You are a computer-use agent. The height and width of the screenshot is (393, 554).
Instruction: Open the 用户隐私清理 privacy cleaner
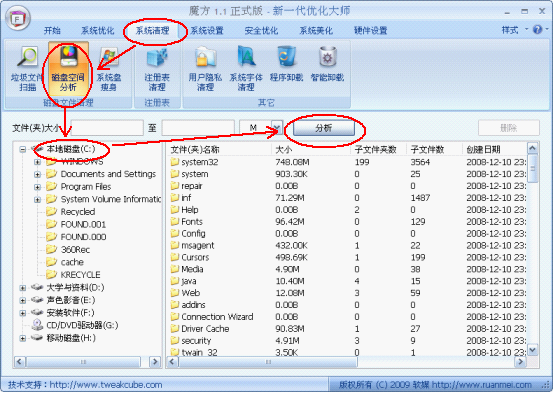point(205,69)
